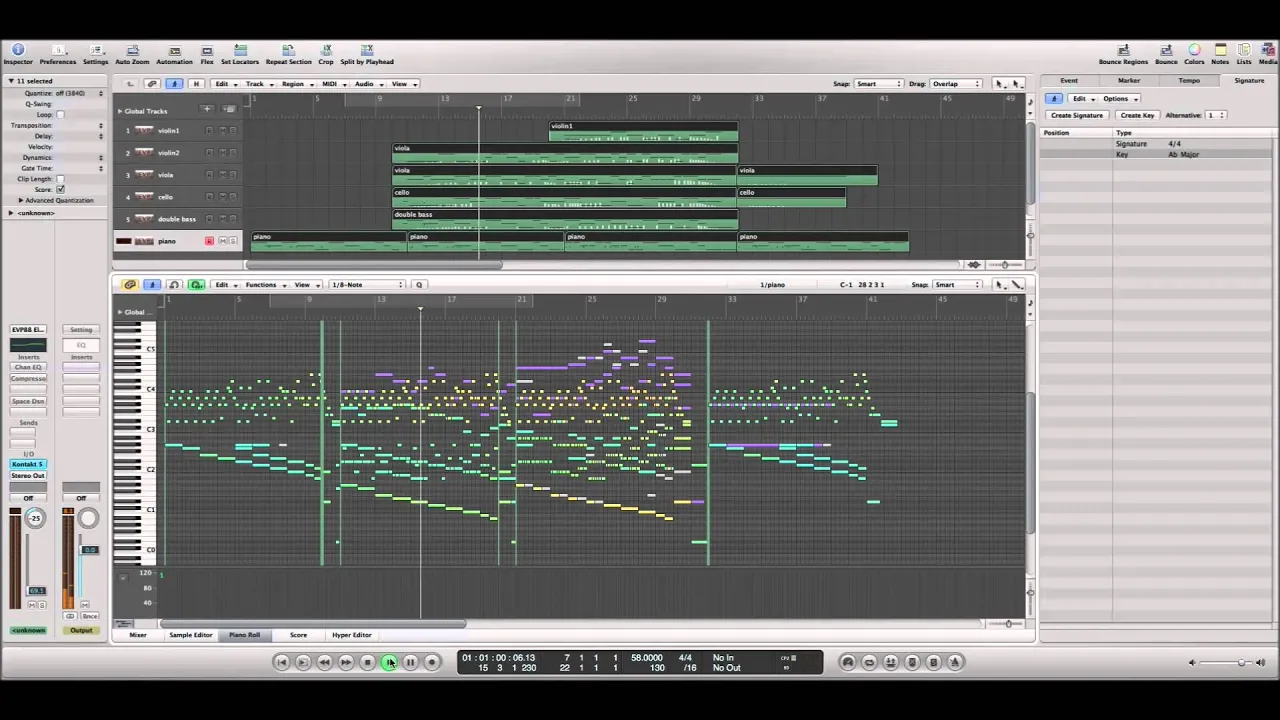Toggle green MIDI In button in Piano Roll
Viewport: 1280px width, 720px height.
pos(196,285)
